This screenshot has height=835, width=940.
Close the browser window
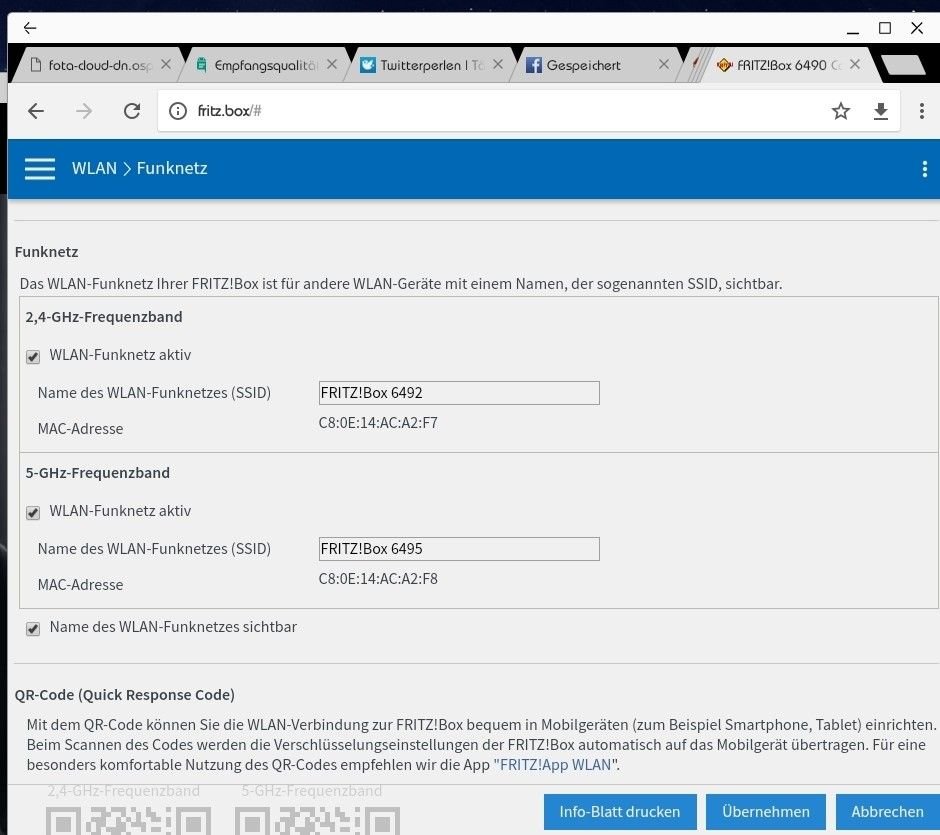point(917,28)
